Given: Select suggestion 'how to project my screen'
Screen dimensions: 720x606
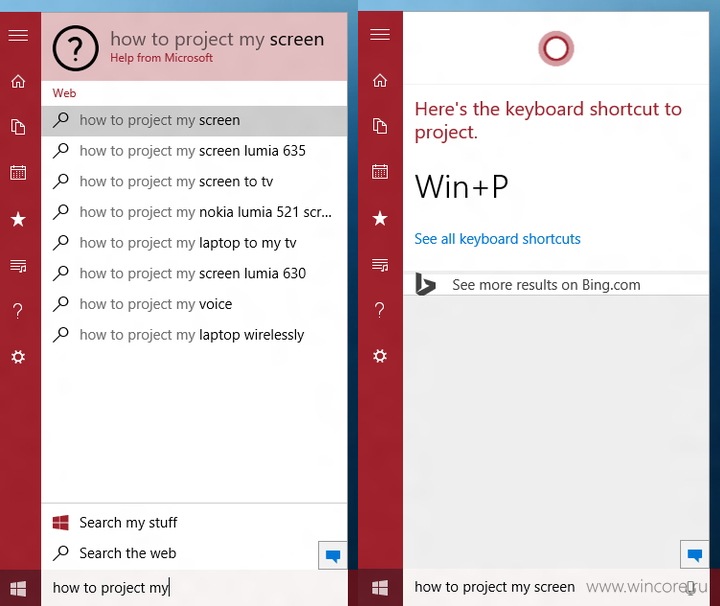Looking at the screenshot, I should point(194,121).
